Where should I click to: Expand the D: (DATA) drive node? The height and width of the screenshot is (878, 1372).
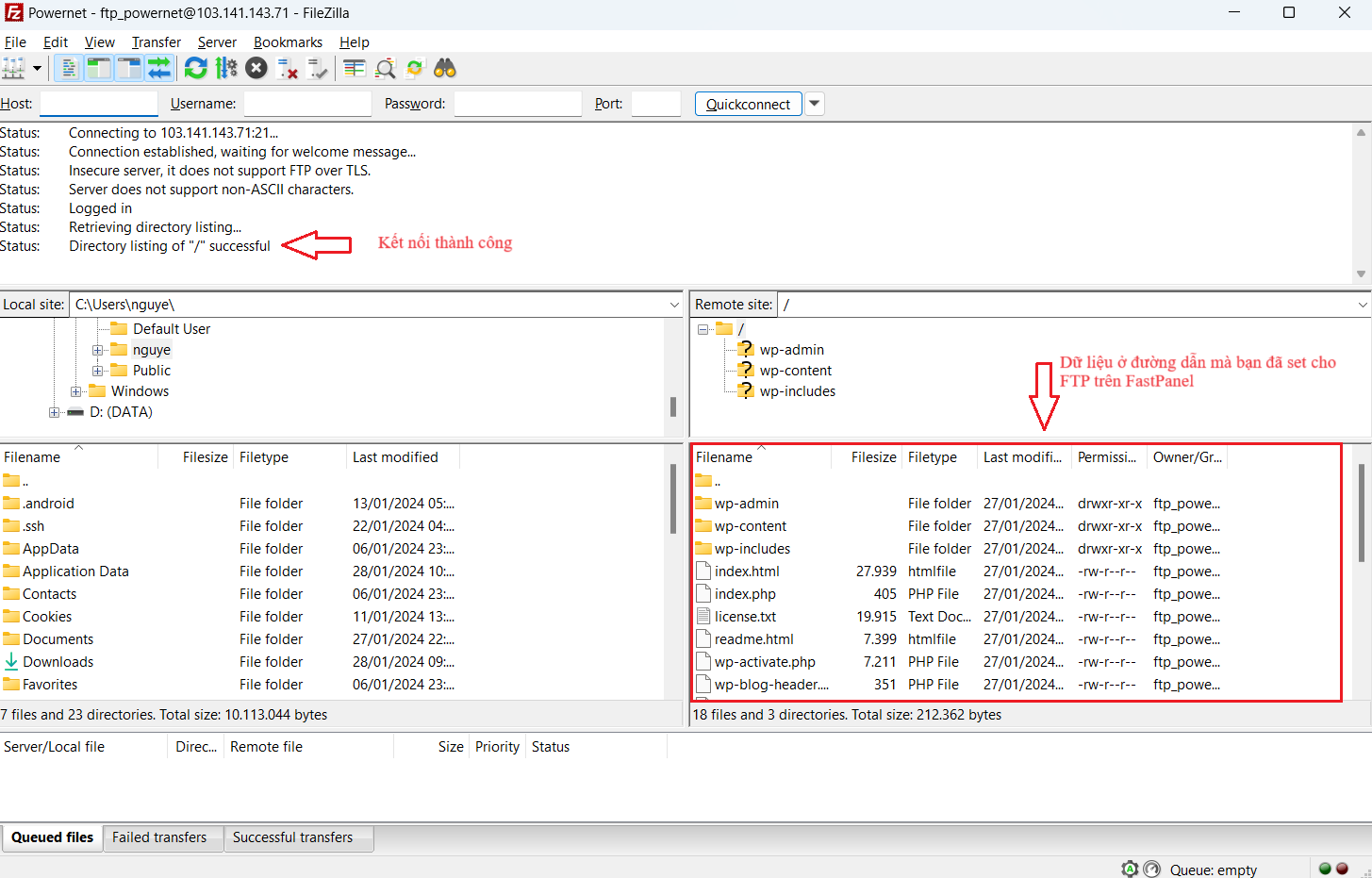pos(55,412)
